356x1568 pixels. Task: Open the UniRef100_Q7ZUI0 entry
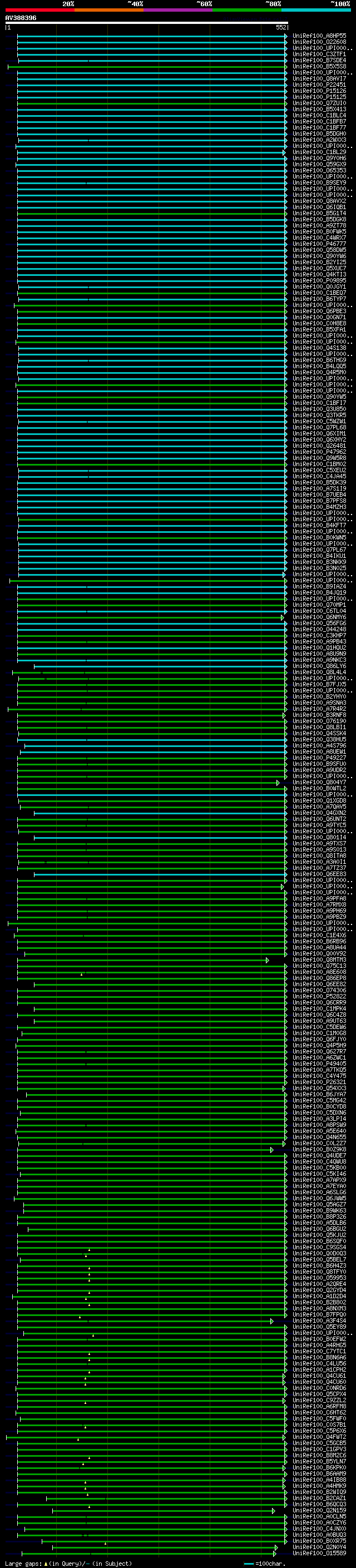pos(319,103)
